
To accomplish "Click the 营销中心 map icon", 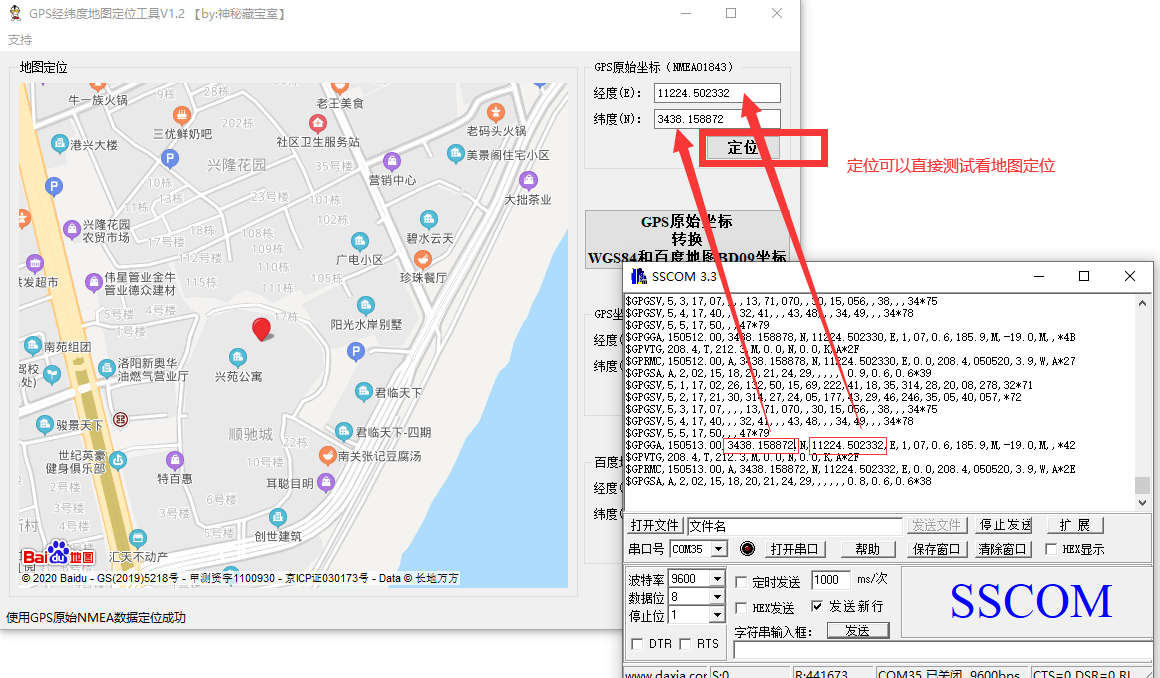I will click(392, 161).
